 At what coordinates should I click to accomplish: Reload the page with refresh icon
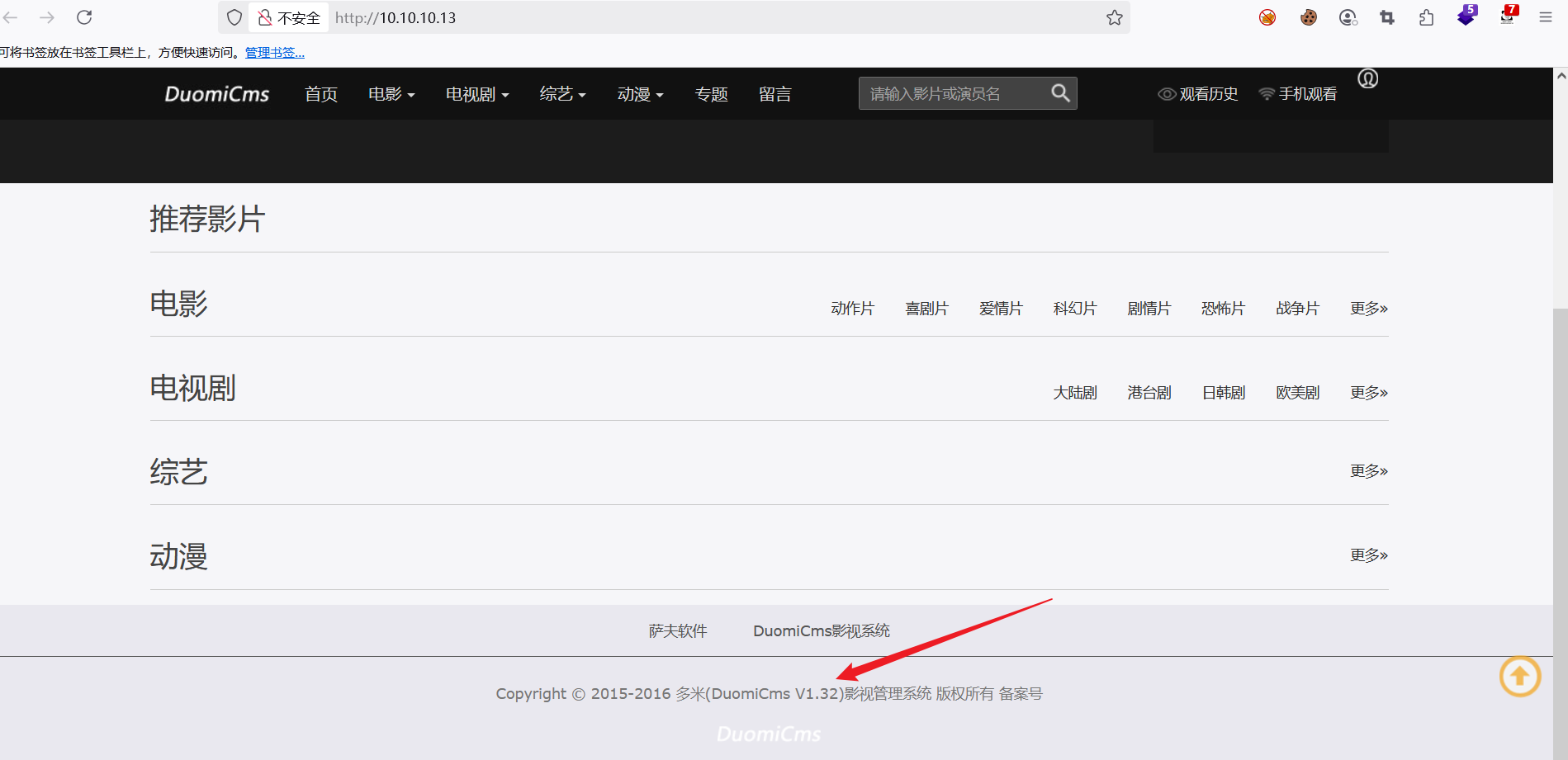point(84,17)
